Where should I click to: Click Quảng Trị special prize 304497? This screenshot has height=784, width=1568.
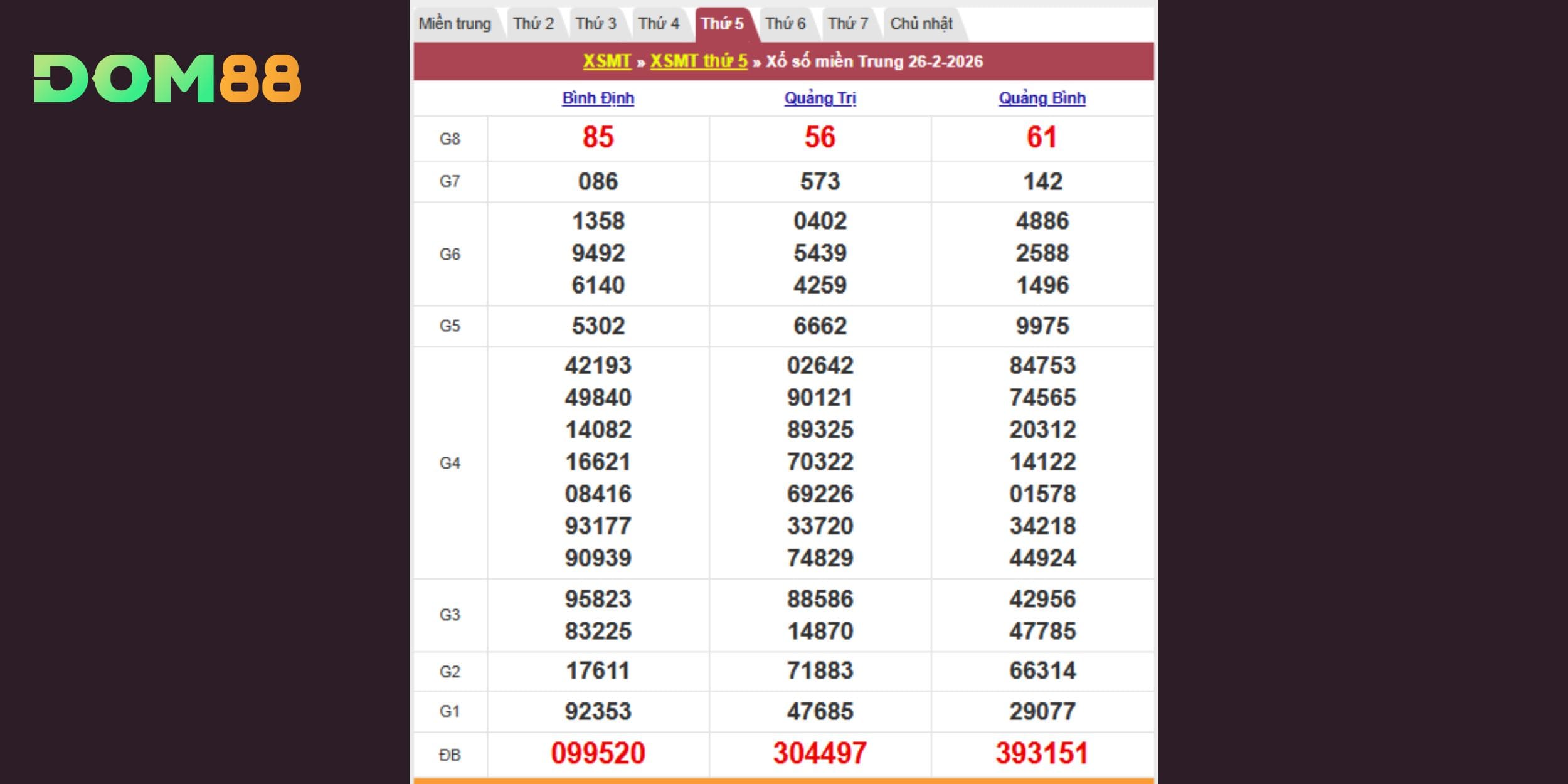(x=820, y=753)
